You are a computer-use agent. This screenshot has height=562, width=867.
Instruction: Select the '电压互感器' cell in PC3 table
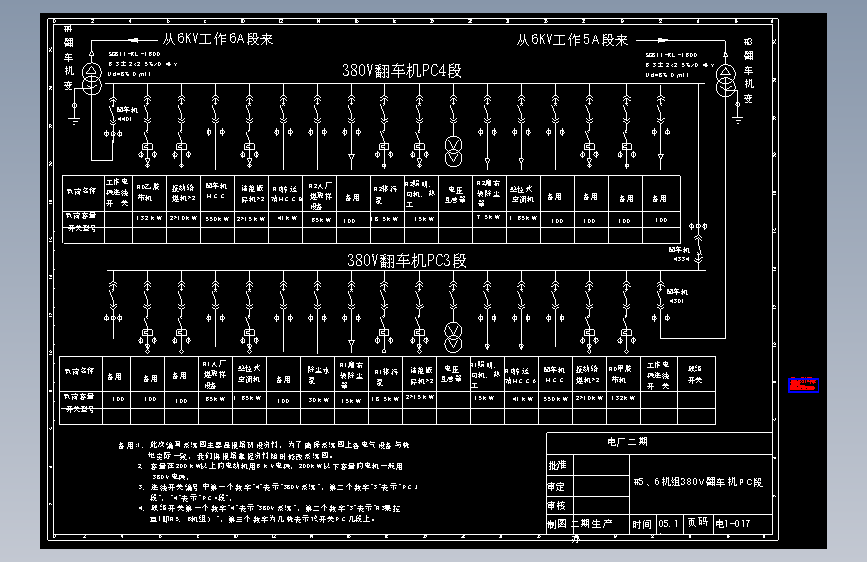point(452,374)
